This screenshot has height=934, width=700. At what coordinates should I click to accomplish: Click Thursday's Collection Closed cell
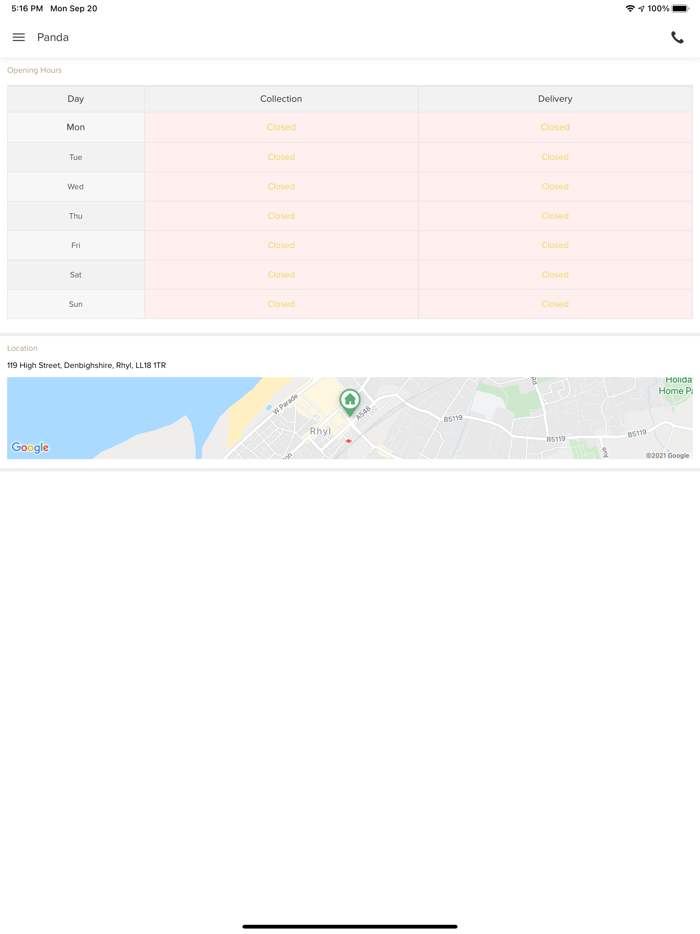tap(281, 216)
